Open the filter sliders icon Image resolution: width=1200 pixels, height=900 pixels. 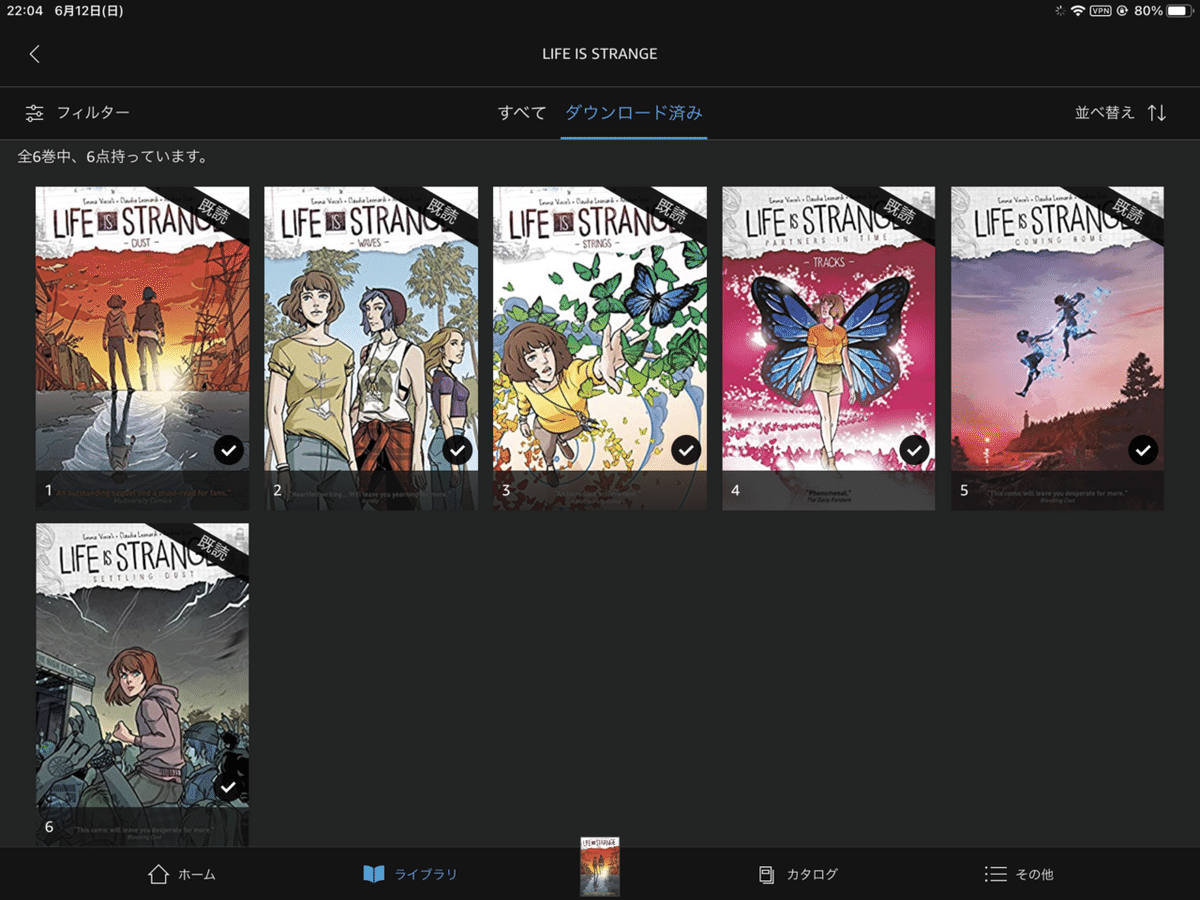35,113
